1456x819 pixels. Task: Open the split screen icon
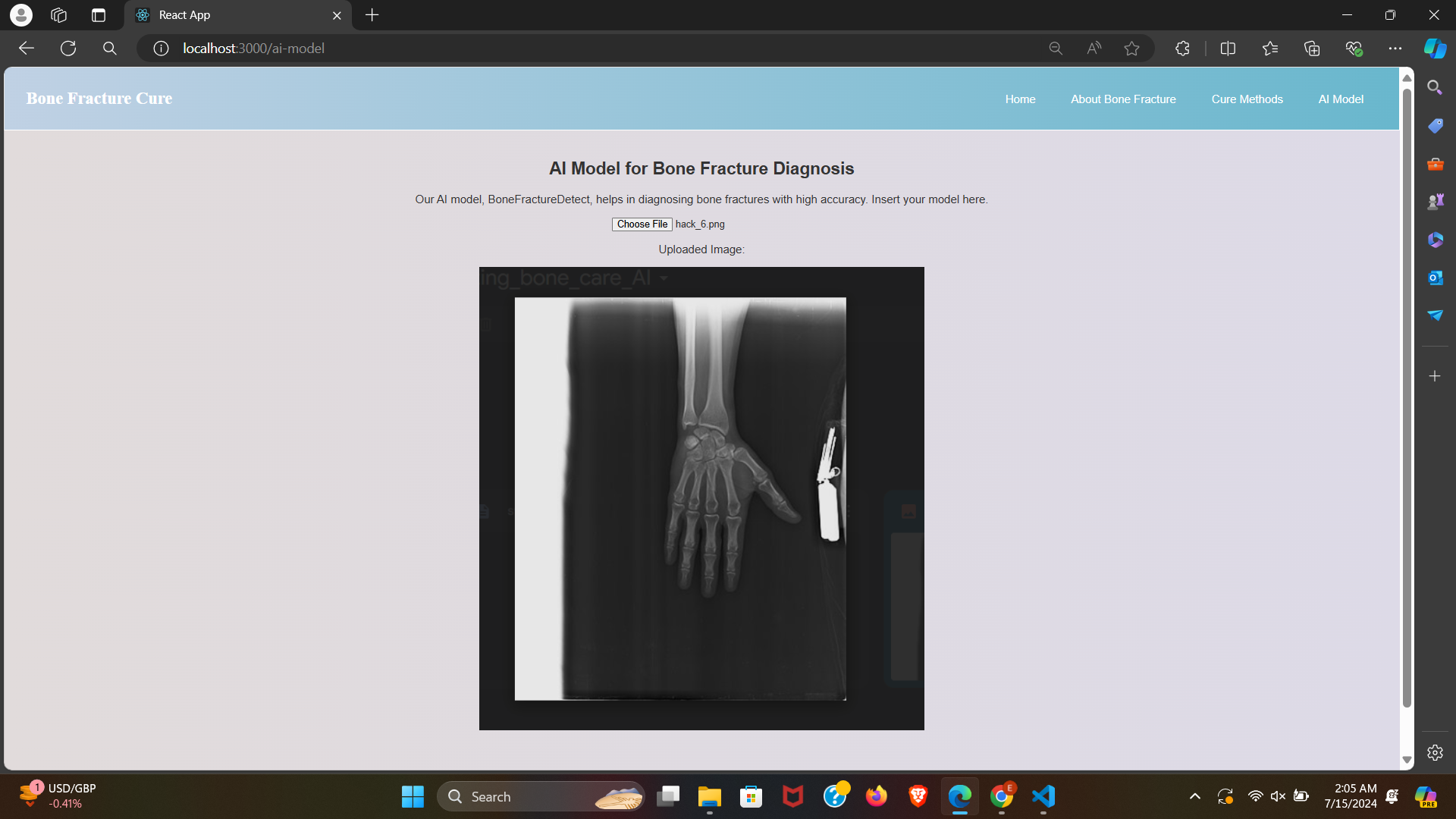pos(1228,49)
